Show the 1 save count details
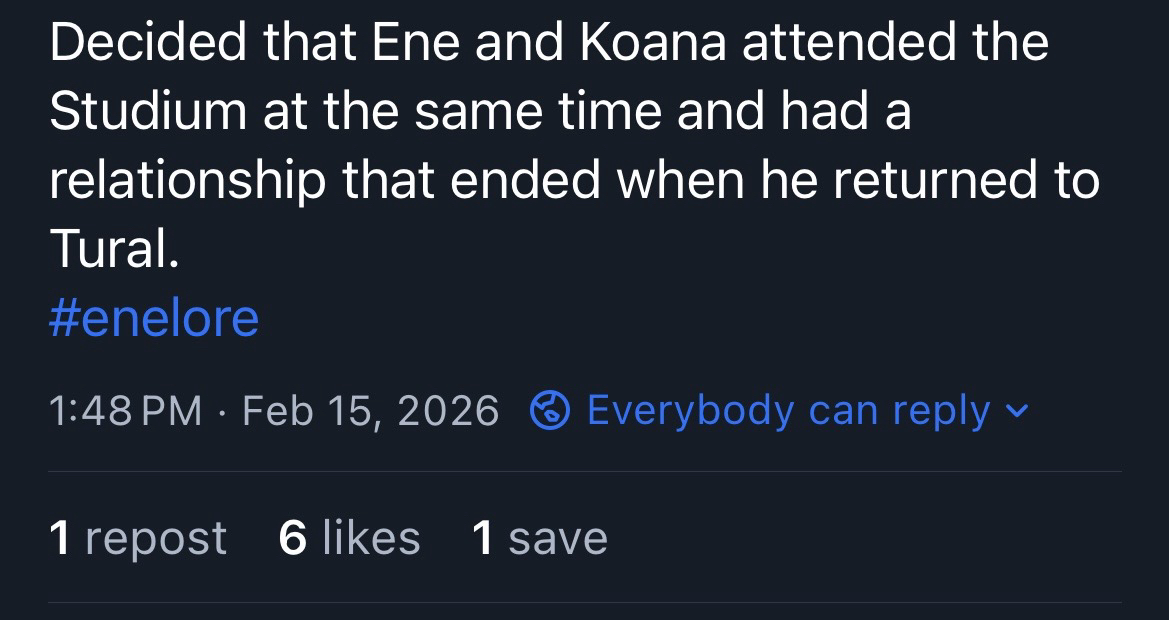This screenshot has height=620, width=1169. click(539, 539)
